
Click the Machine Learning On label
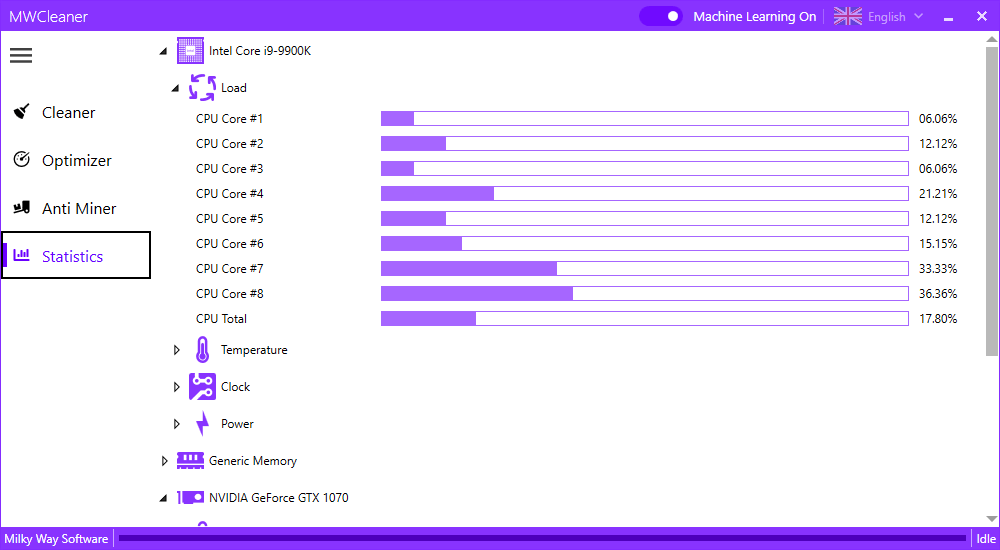[754, 17]
